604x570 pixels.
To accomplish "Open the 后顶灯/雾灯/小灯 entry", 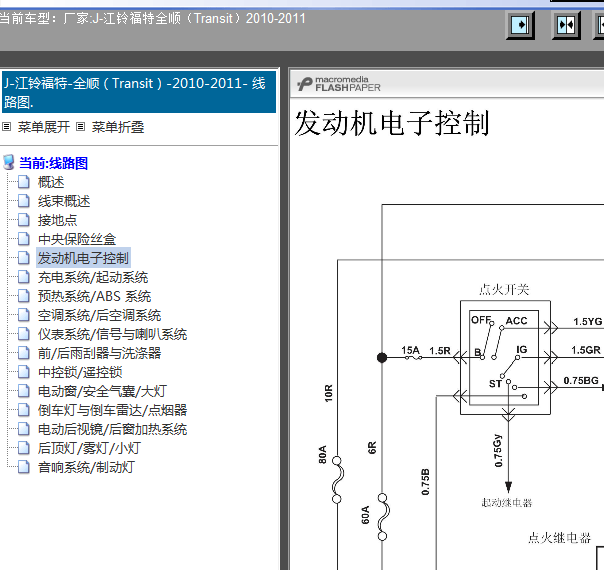I will pos(89,448).
